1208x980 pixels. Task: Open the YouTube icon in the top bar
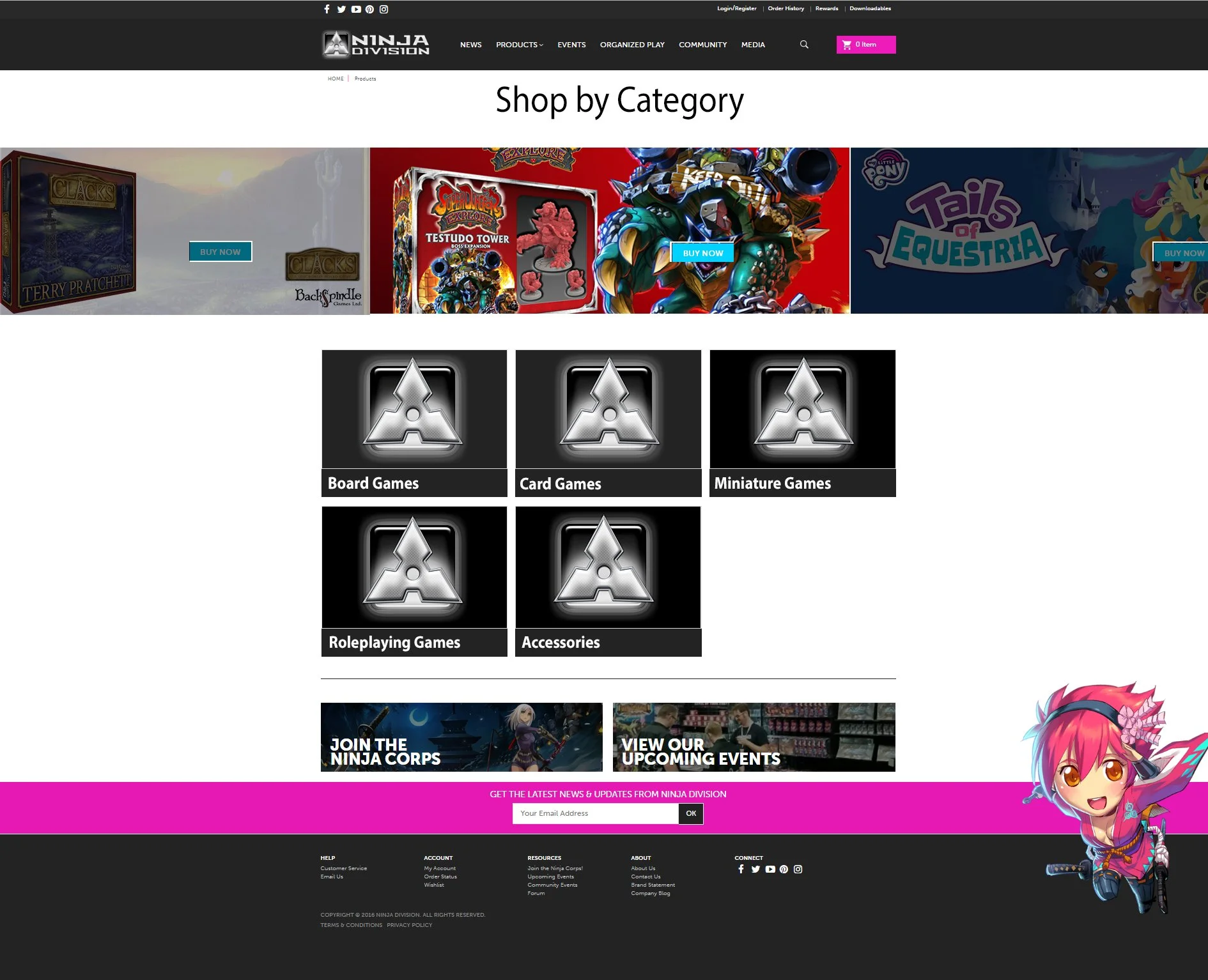coord(356,9)
